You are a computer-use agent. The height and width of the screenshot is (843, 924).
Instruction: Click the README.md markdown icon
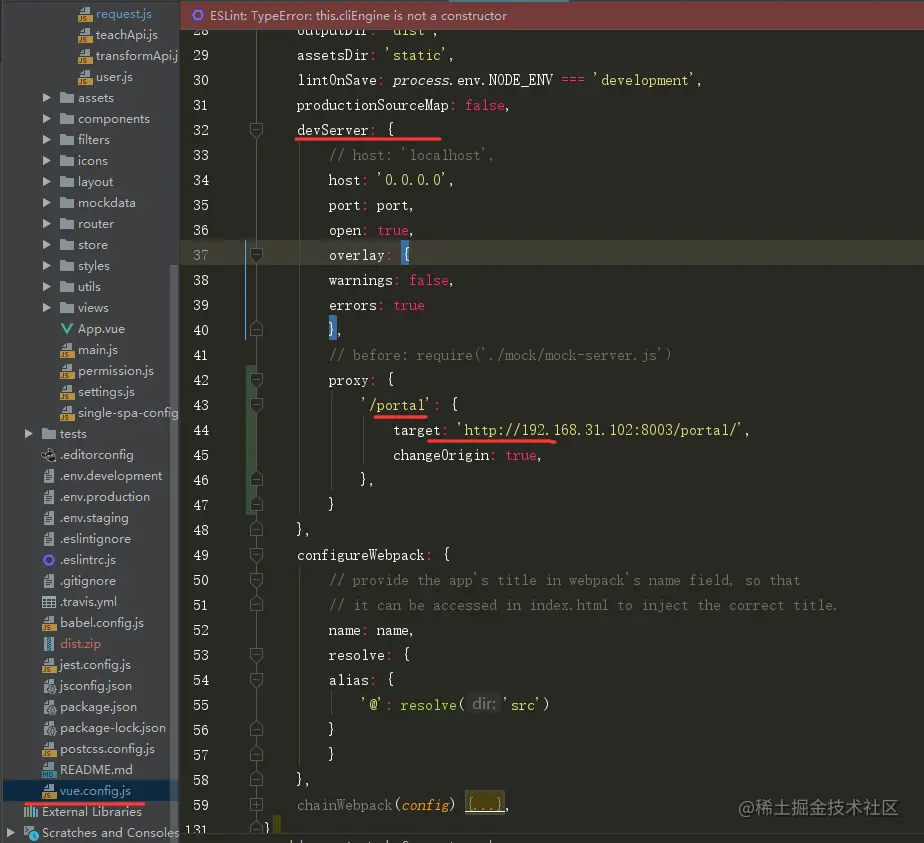[49, 770]
